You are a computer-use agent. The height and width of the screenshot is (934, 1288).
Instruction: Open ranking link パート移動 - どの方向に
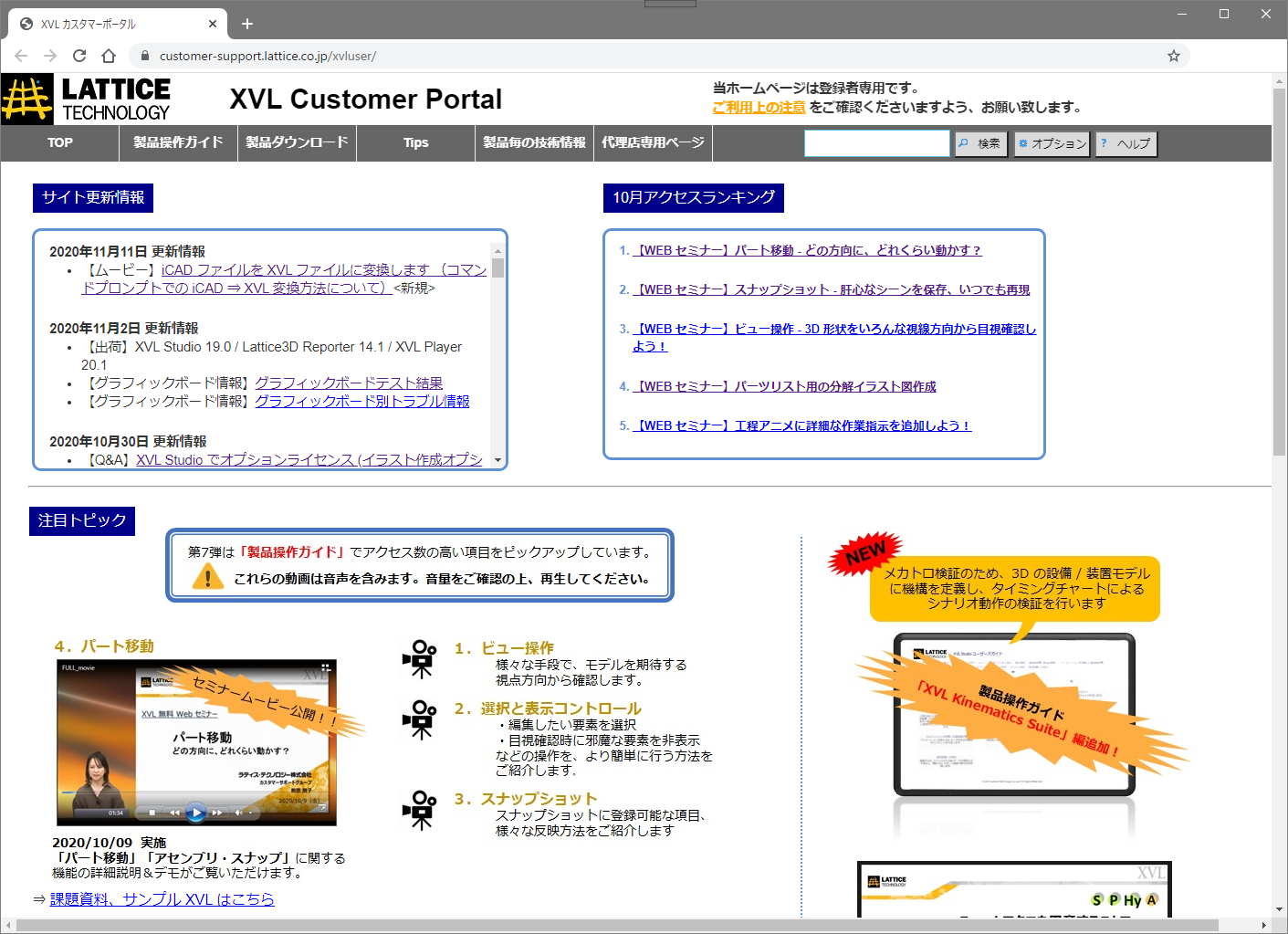click(807, 250)
